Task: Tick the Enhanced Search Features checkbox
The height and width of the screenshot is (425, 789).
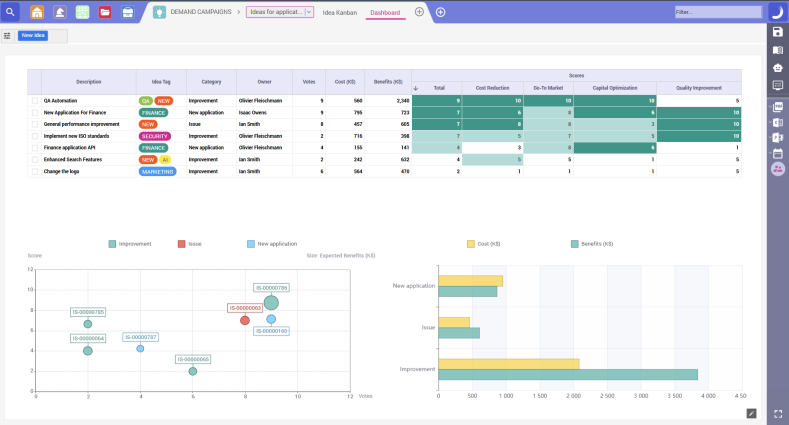Action: (34, 159)
